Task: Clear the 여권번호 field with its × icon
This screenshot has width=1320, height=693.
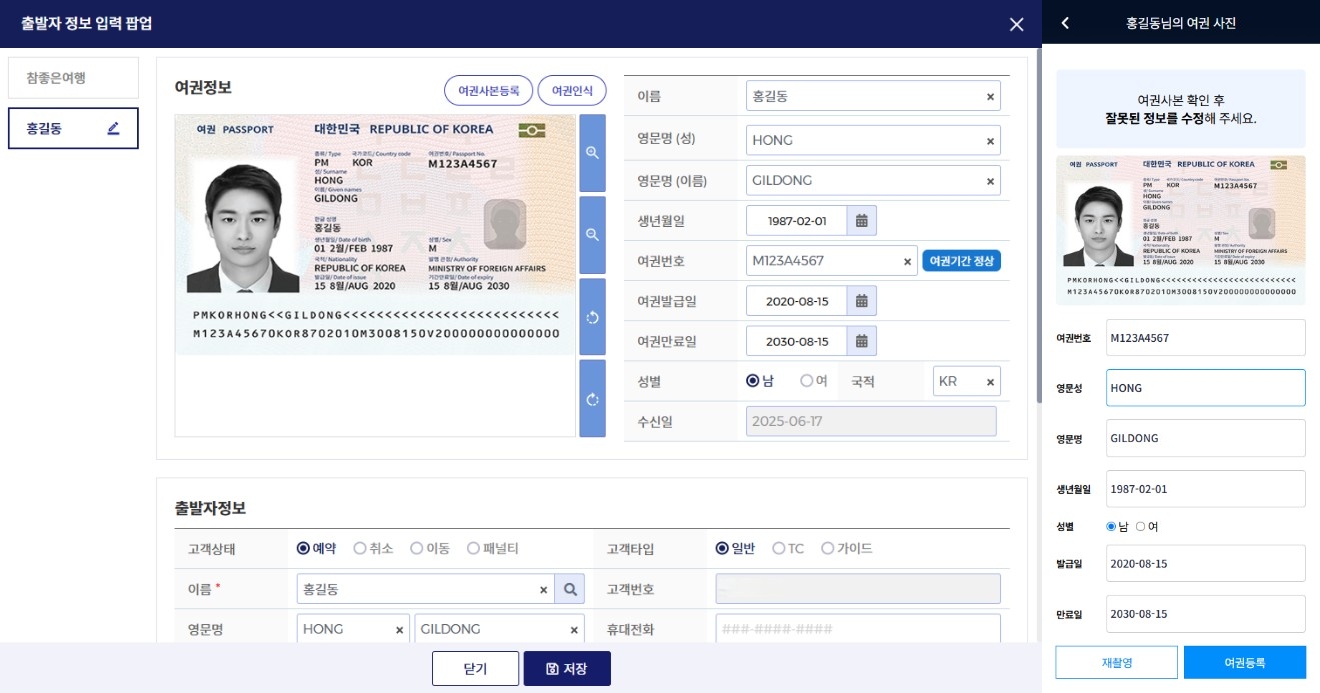Action: tap(905, 260)
